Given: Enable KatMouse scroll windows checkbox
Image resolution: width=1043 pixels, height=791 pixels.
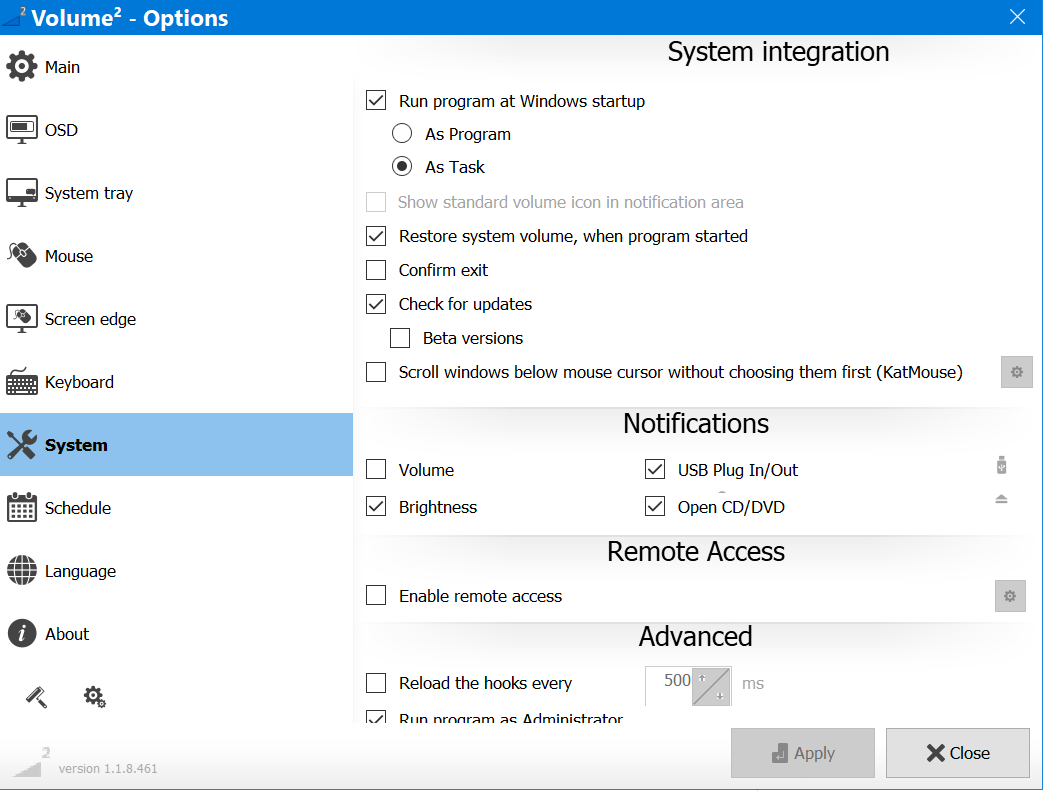Looking at the screenshot, I should tap(376, 372).
